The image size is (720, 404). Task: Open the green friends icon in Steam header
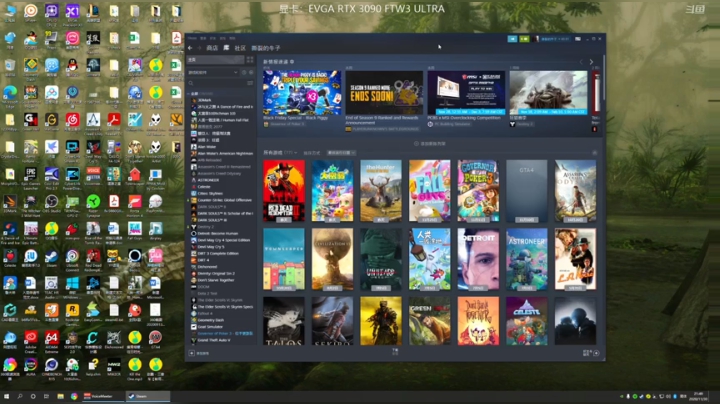click(x=524, y=39)
